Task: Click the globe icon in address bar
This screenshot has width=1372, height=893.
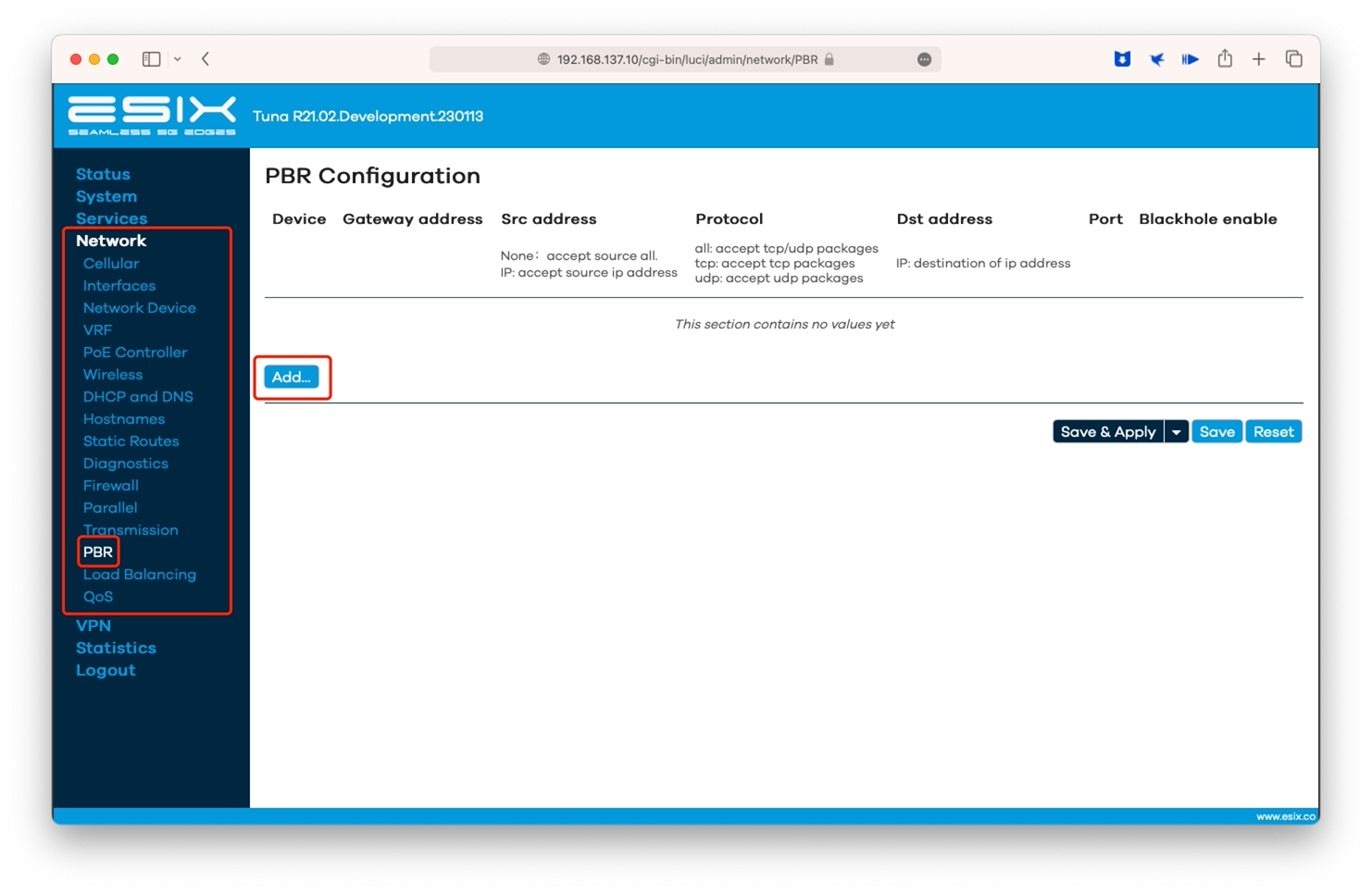Action: click(x=543, y=59)
